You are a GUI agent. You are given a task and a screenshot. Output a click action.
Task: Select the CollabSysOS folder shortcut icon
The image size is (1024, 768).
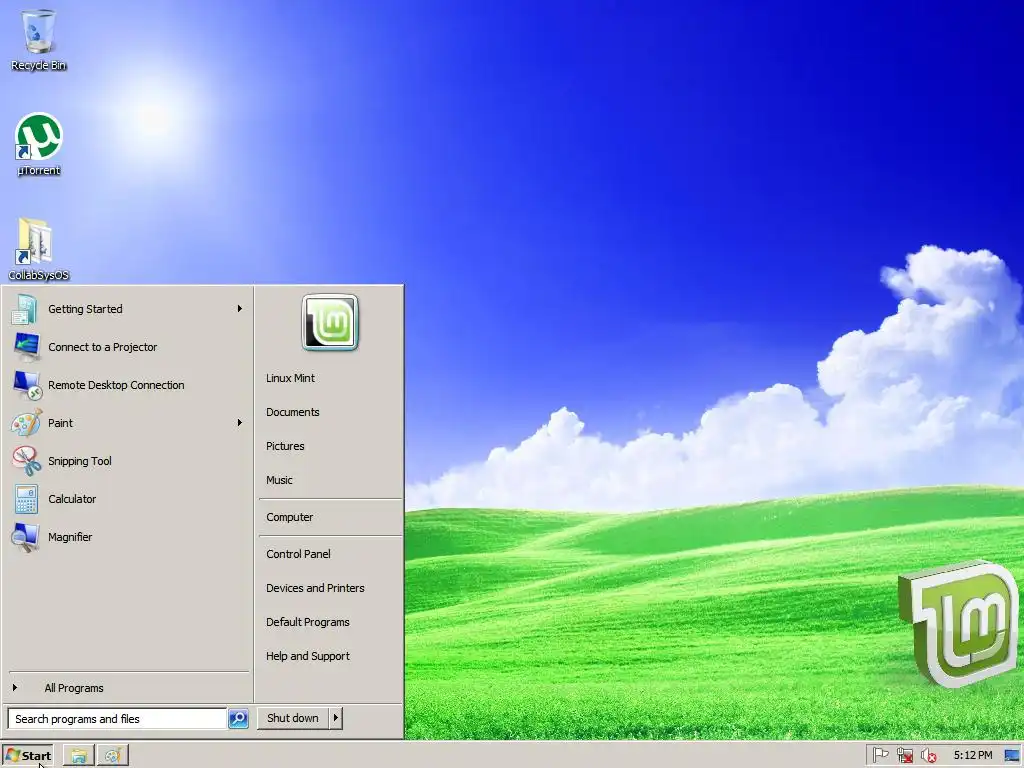coord(35,241)
